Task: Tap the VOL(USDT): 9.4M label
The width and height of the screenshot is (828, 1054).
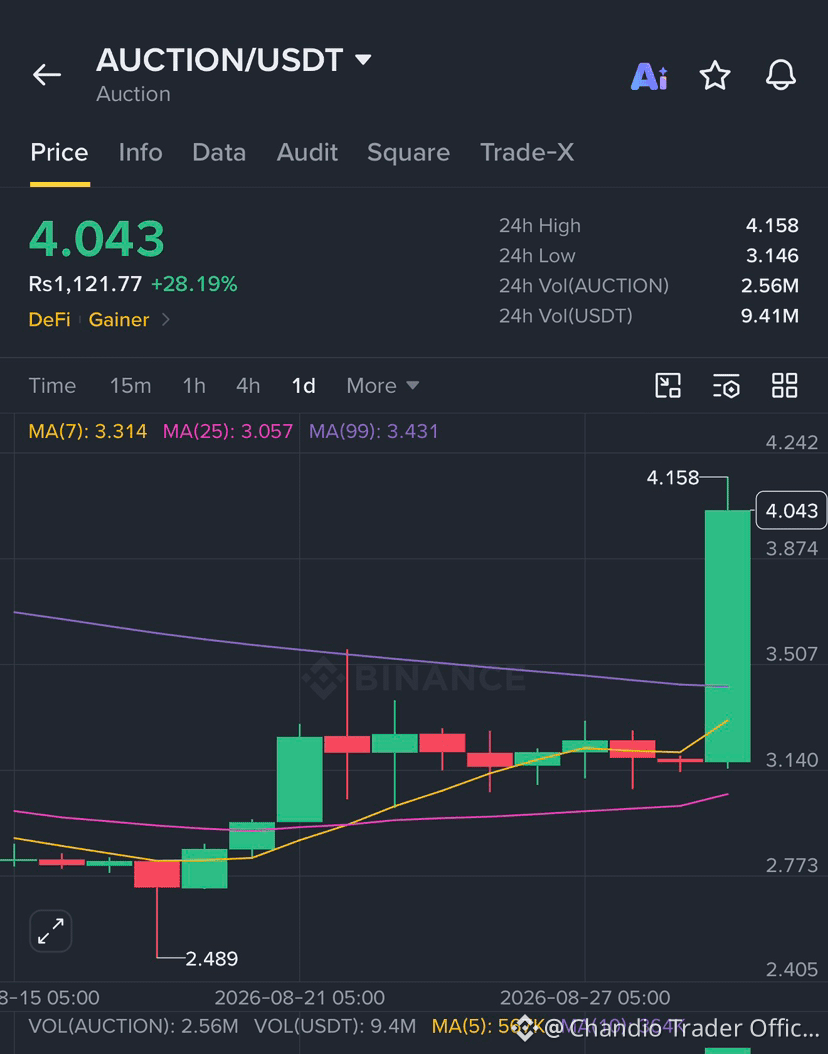Action: (x=335, y=1026)
